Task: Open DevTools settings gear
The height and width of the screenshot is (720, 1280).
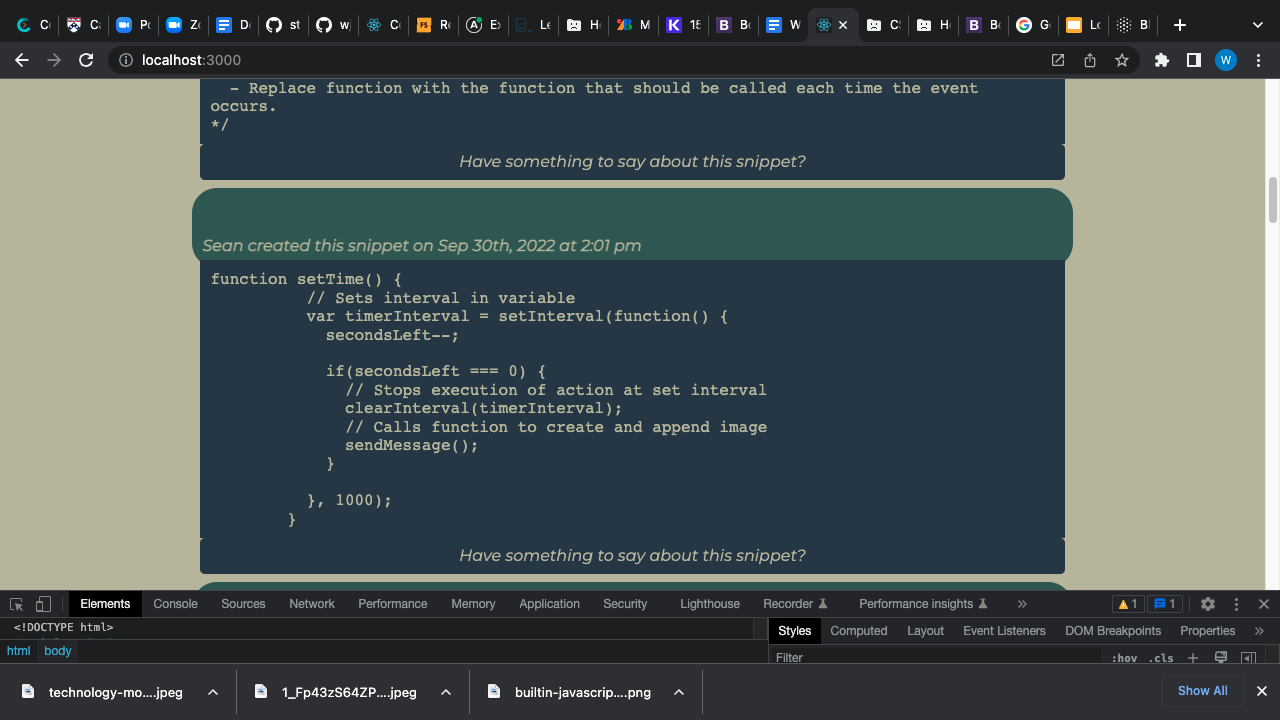Action: pyautogui.click(x=1208, y=604)
